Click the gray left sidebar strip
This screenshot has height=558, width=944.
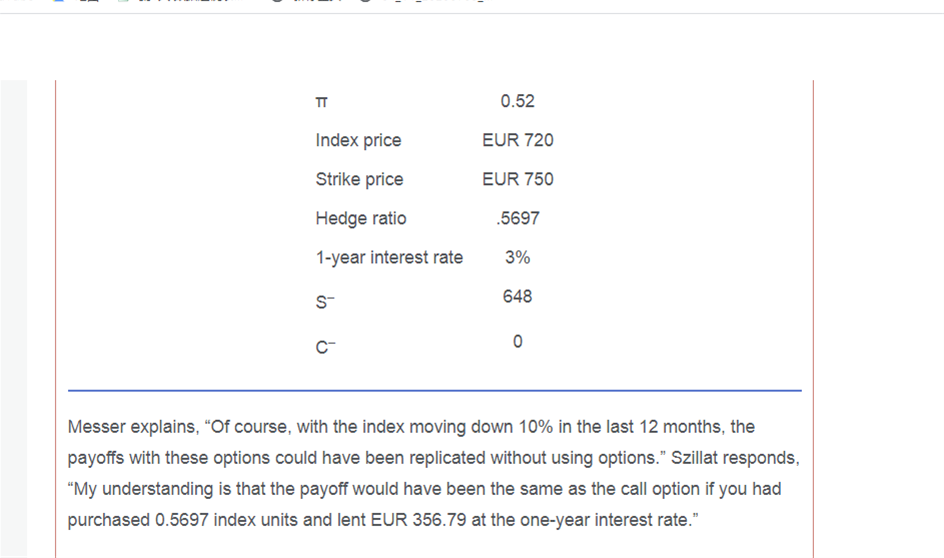(x=14, y=318)
